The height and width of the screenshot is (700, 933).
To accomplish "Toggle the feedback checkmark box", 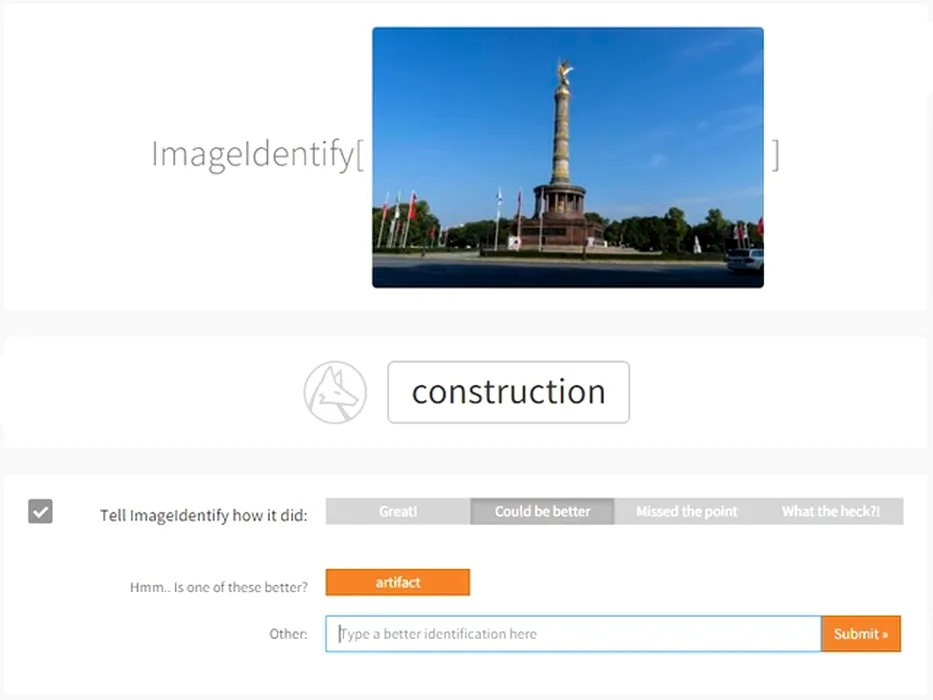I will pyautogui.click(x=40, y=511).
